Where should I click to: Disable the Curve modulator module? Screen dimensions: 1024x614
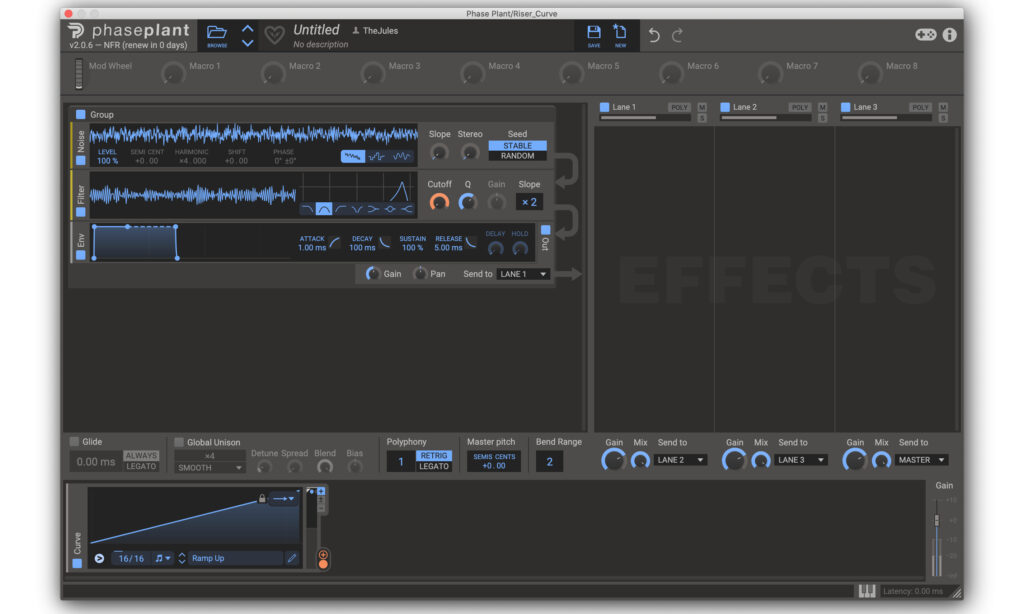click(x=77, y=563)
